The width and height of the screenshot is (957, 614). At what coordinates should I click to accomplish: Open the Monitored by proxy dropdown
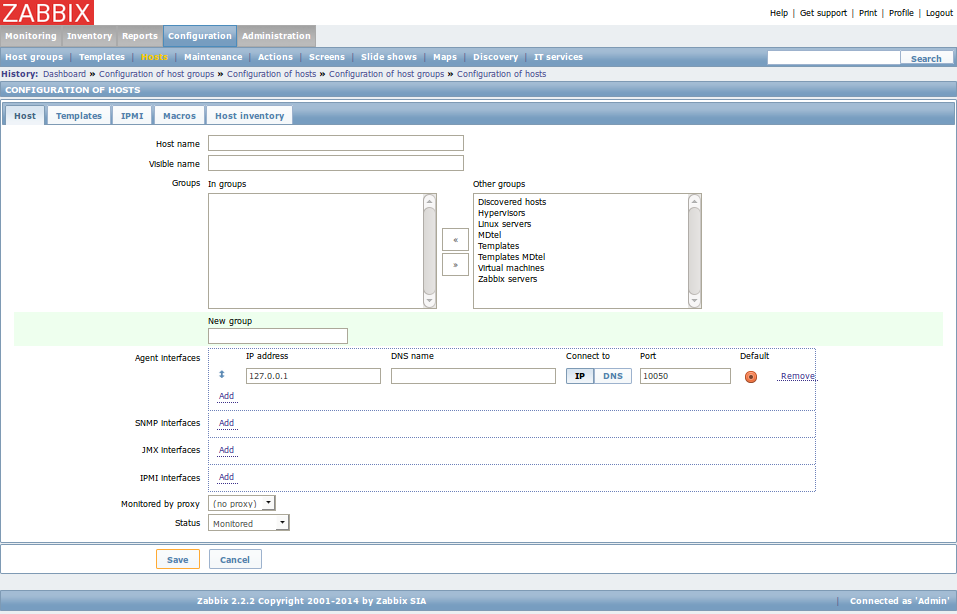242,504
